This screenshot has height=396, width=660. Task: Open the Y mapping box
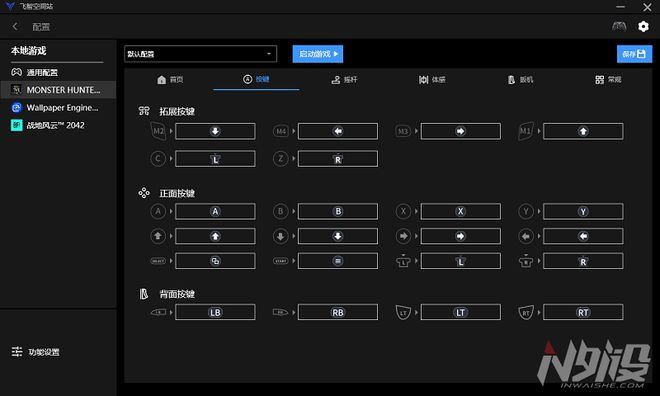583,211
